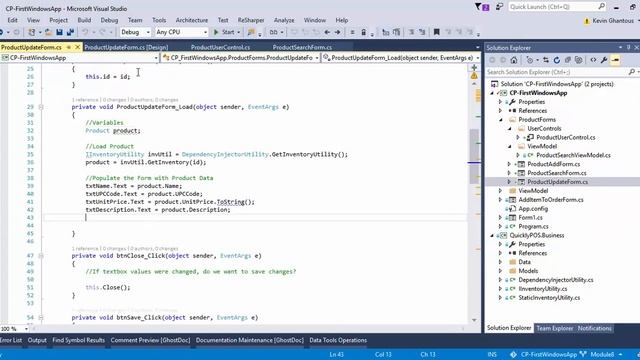The image size is (640, 360).
Task: Click '1 reference' CodeLens above btnClose_Click
Action: point(85,249)
